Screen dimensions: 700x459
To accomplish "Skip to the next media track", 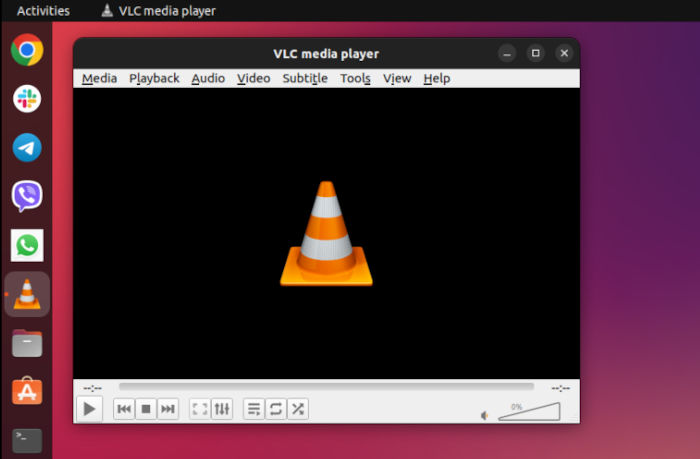I will tap(168, 409).
